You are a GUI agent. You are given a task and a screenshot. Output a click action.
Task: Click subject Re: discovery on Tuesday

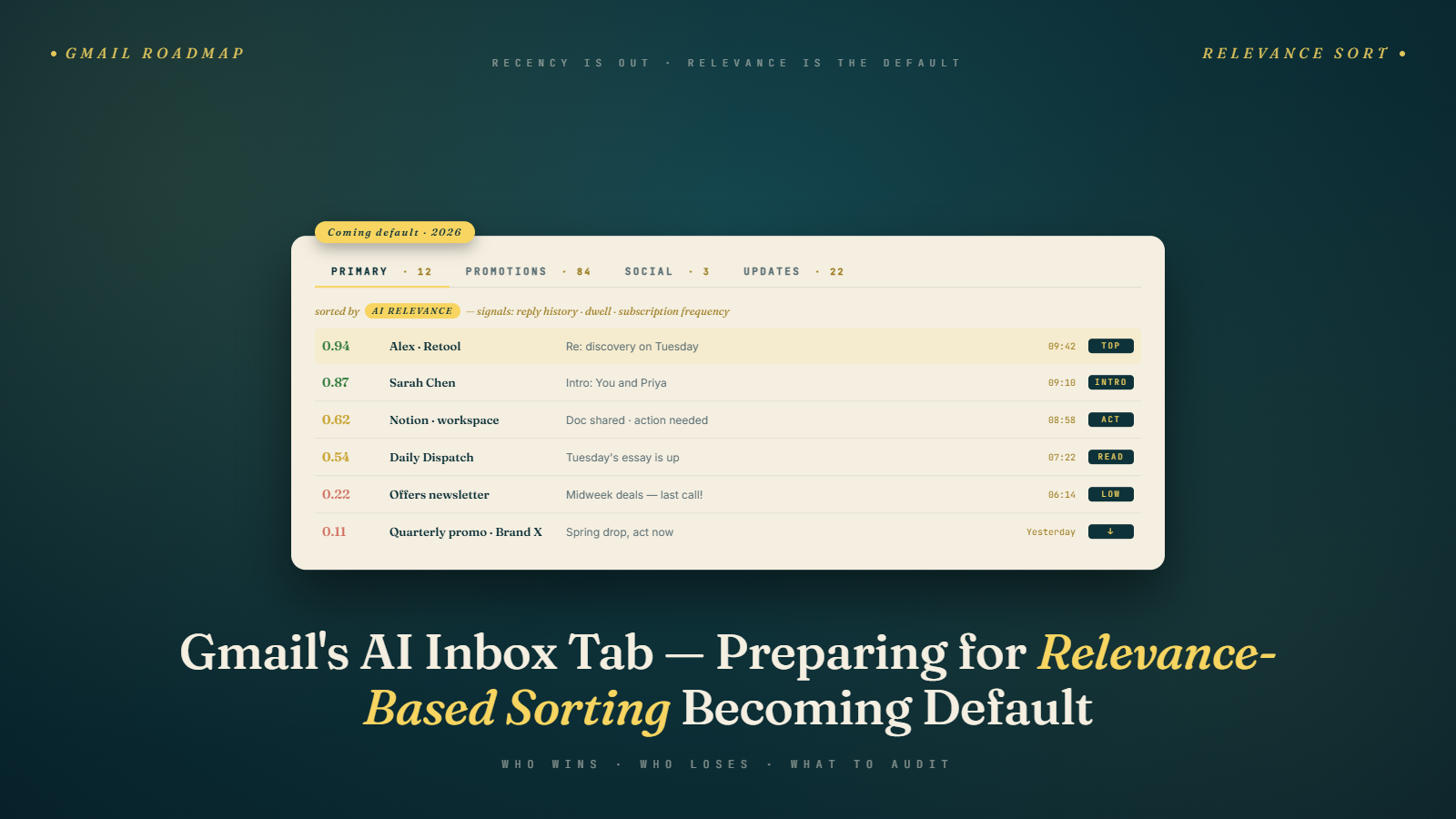[632, 347]
